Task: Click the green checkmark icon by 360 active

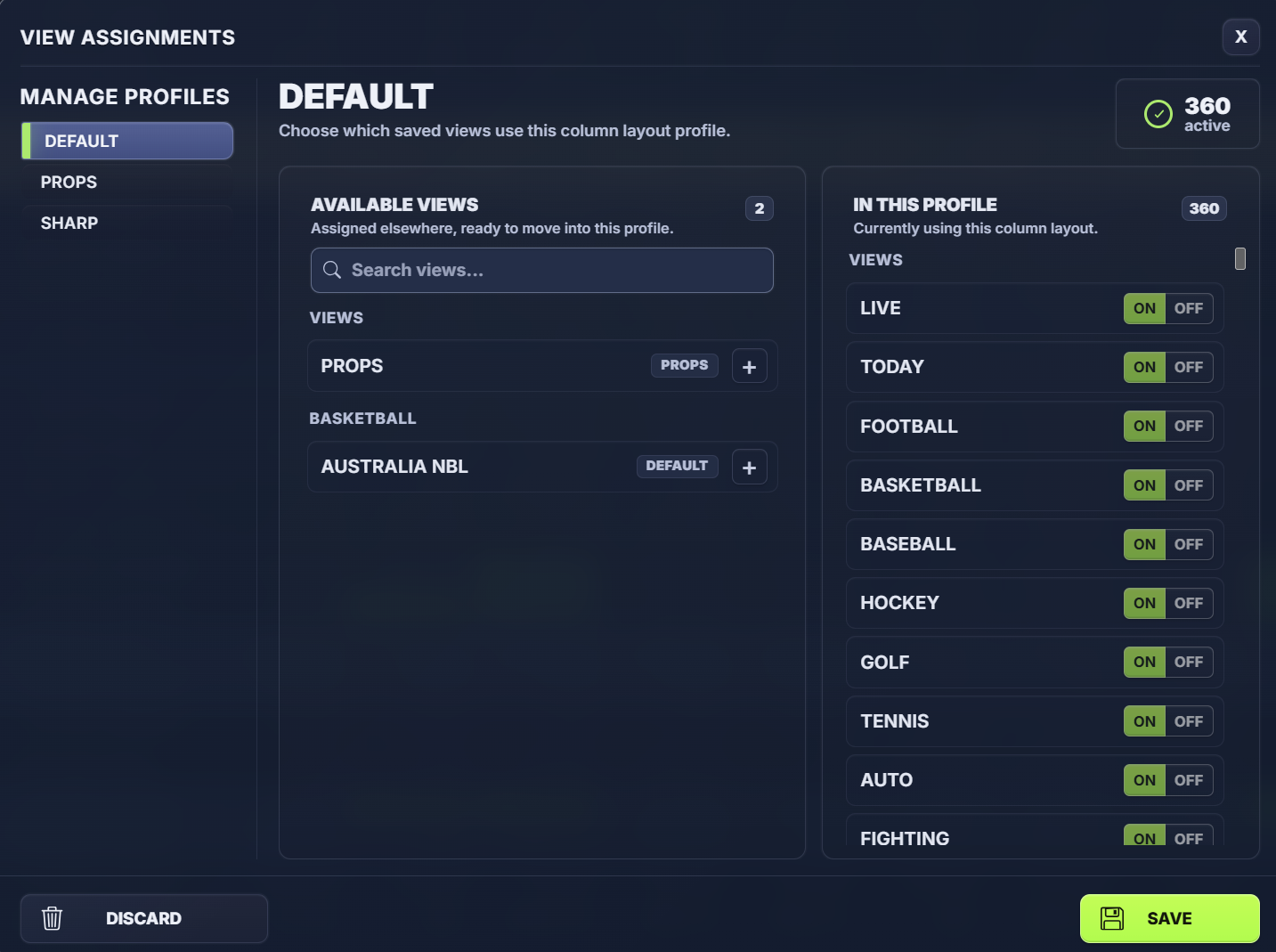Action: pyautogui.click(x=1158, y=113)
